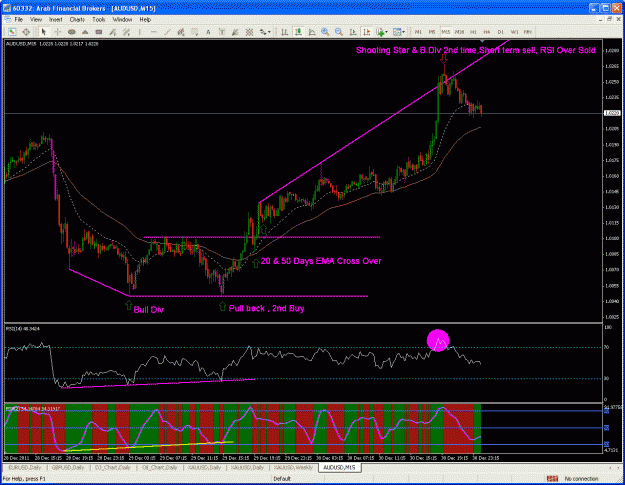Viewport: 625px width, 485px height.
Task: Draw a vertical line
Action: tap(140, 32)
